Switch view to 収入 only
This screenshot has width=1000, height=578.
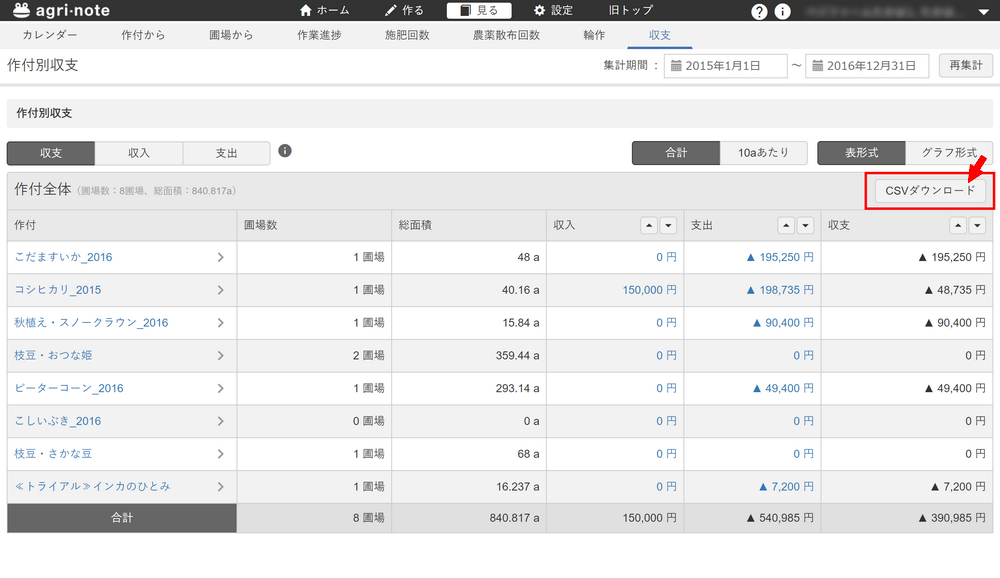(138, 153)
